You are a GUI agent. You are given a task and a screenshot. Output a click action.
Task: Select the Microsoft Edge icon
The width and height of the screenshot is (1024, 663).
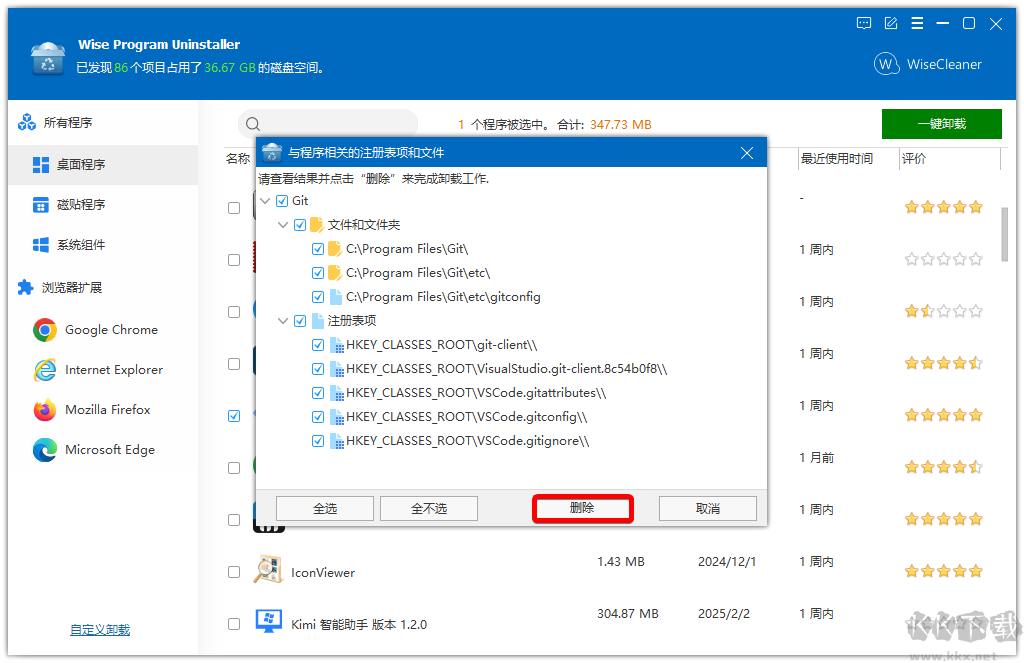pos(45,450)
